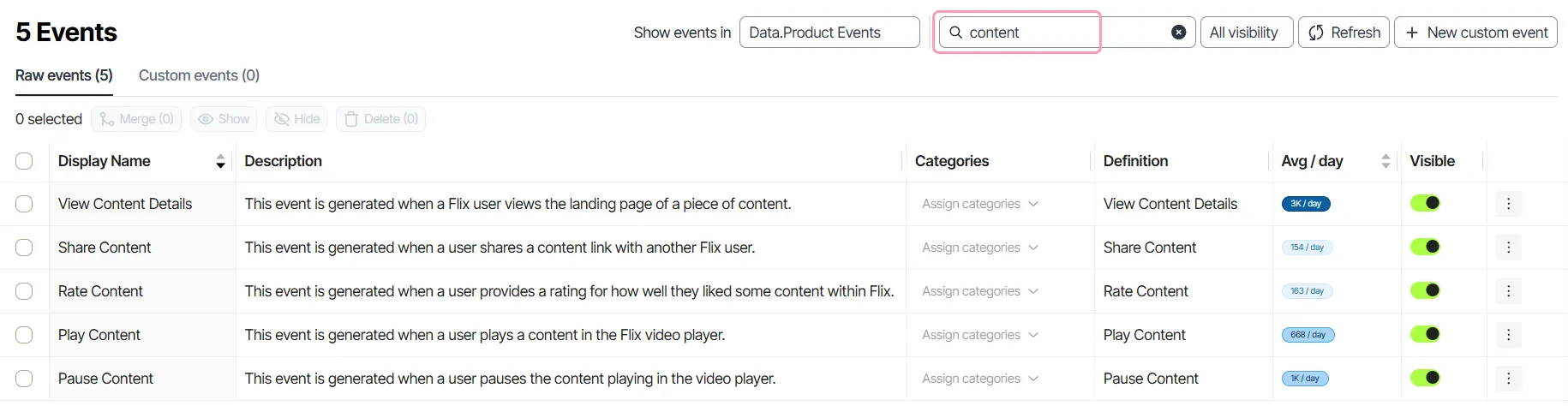Clear the content search field

[1178, 33]
